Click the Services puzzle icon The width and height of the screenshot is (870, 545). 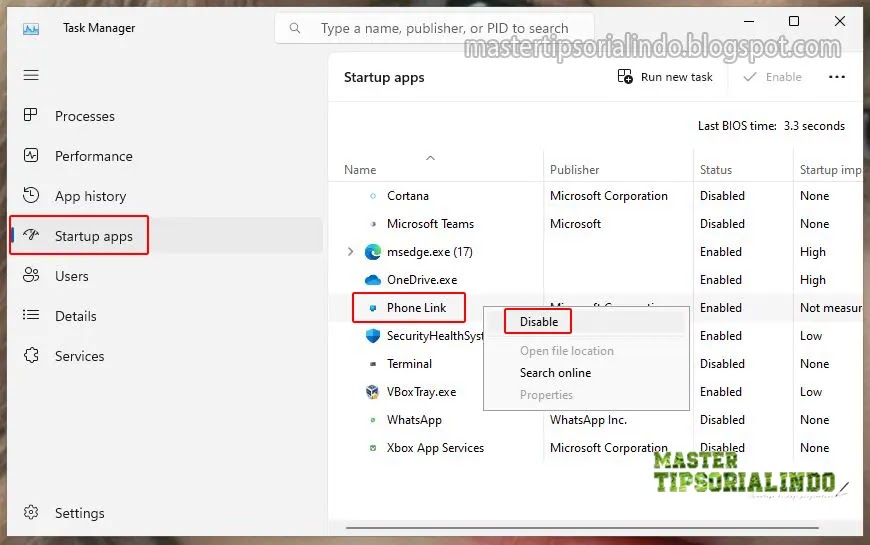(x=31, y=355)
